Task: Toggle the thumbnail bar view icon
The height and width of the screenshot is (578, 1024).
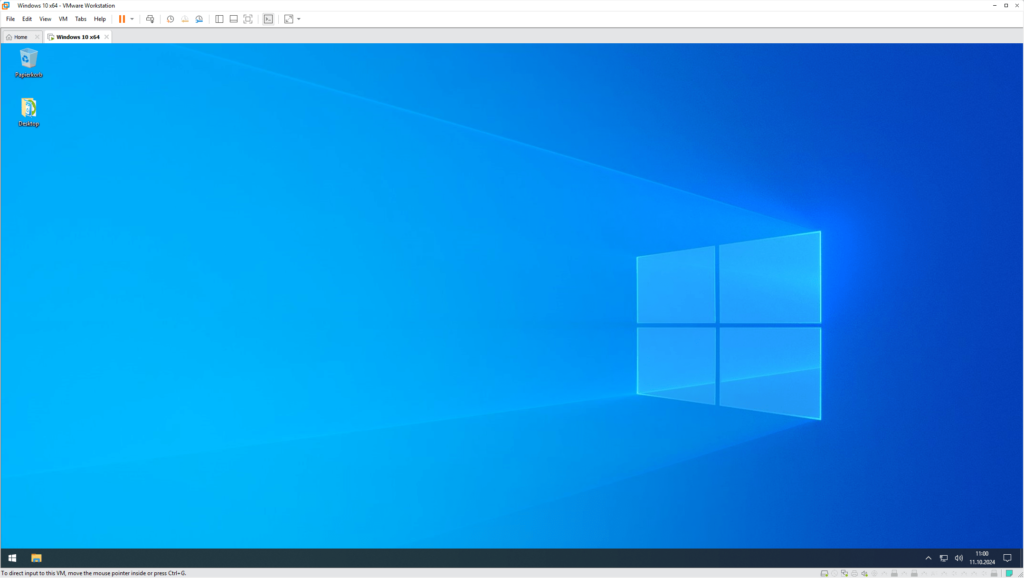Action: coord(233,19)
